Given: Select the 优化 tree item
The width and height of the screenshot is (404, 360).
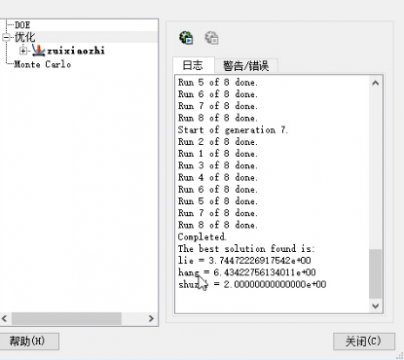Looking at the screenshot, I should coord(25,37).
